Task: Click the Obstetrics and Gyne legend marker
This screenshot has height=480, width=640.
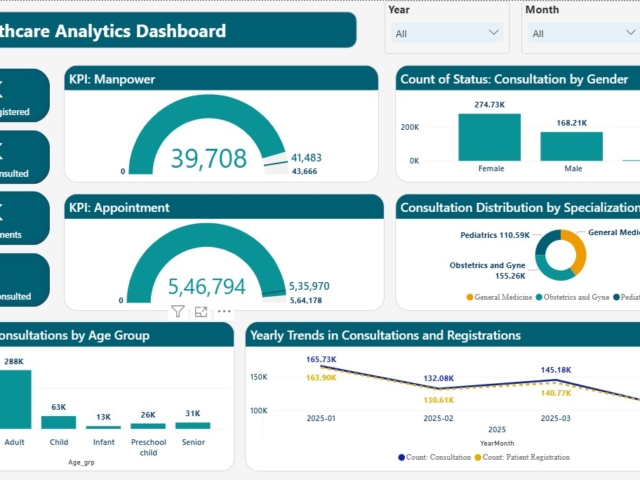Action: 540,297
